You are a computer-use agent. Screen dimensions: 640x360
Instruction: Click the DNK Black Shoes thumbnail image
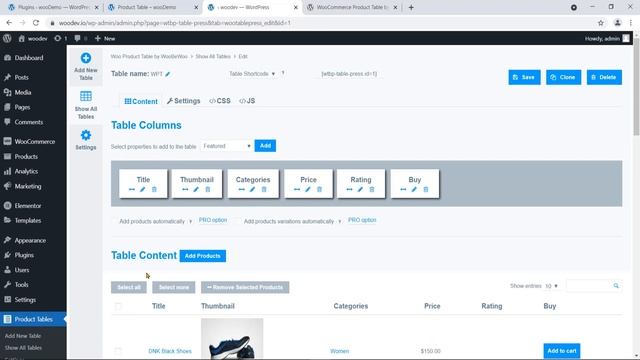(232, 339)
